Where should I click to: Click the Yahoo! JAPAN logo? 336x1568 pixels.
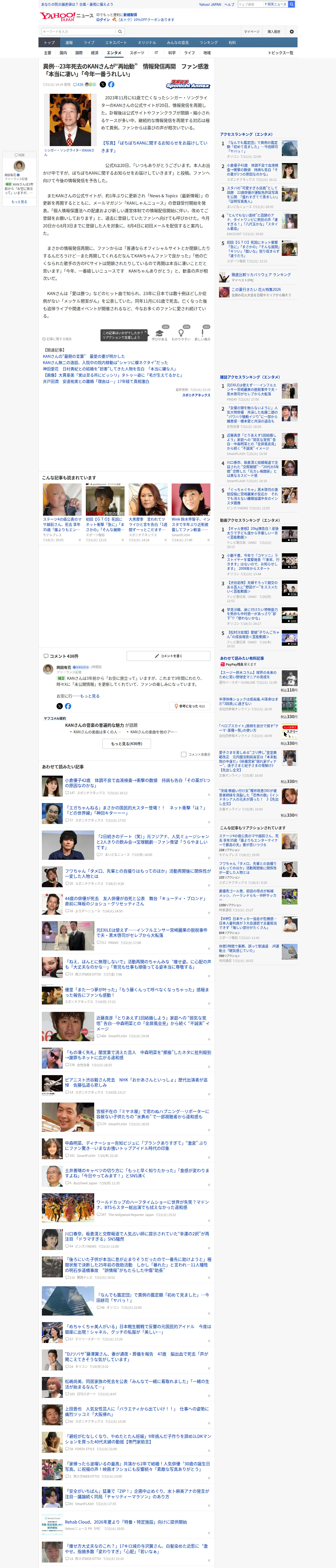pos(57,16)
